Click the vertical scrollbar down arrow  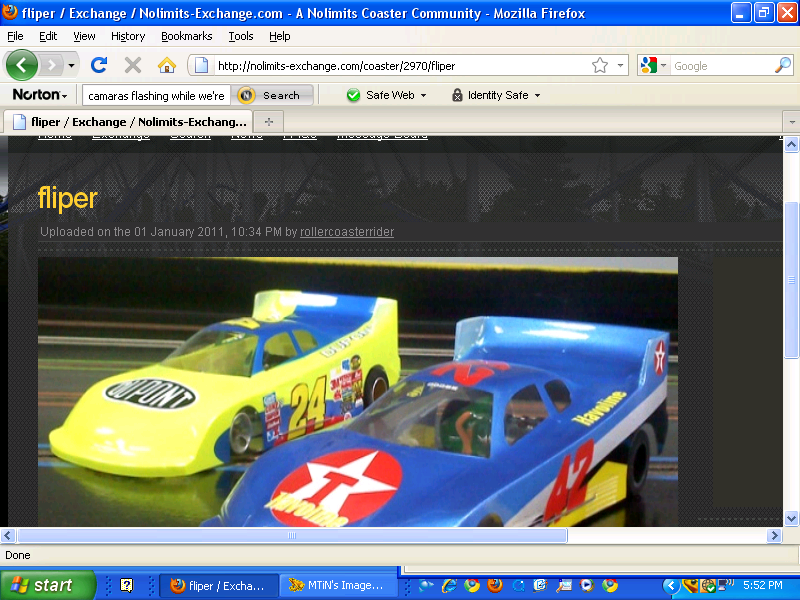click(791, 518)
